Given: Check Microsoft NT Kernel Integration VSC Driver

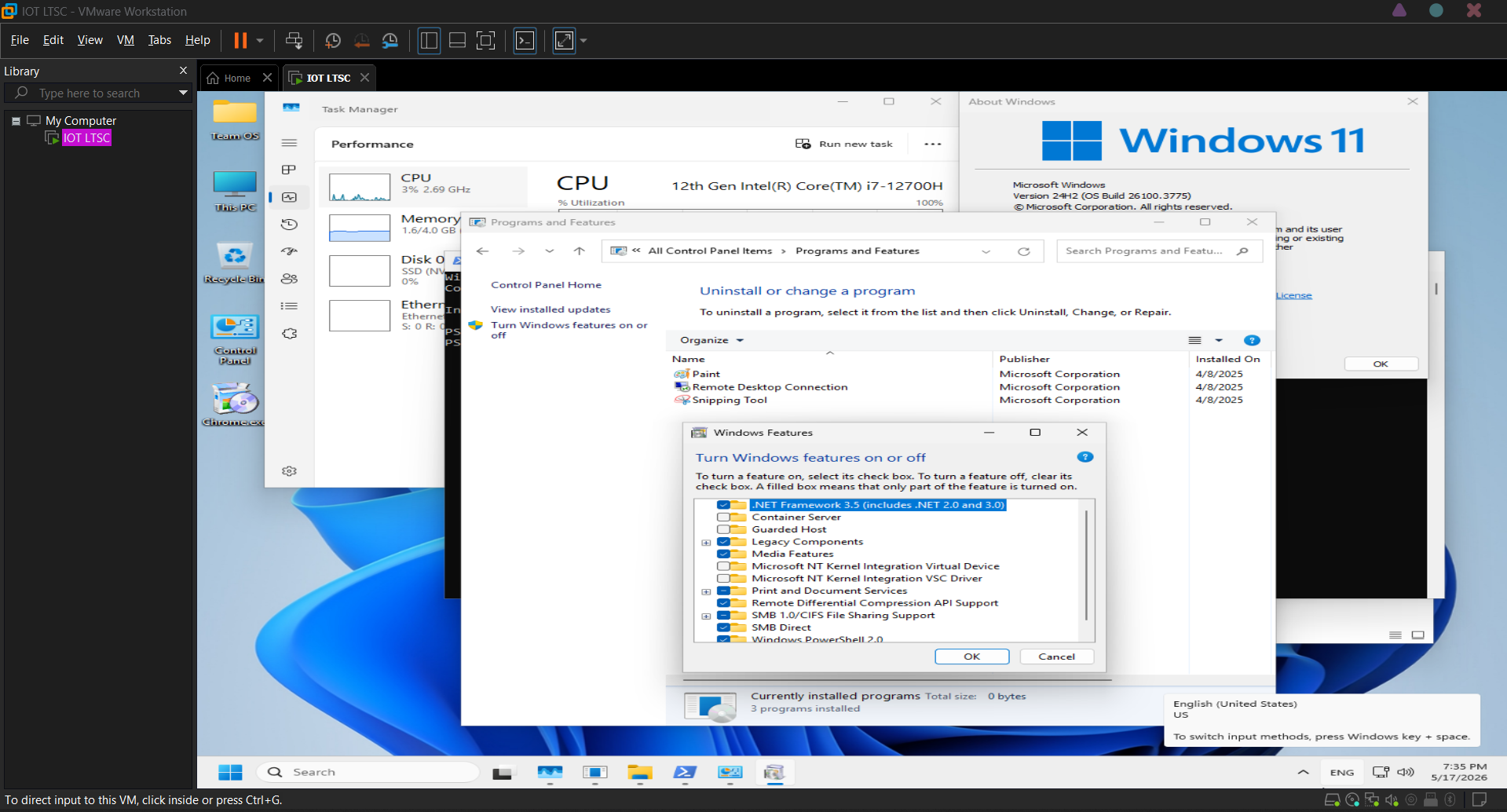Looking at the screenshot, I should pyautogui.click(x=723, y=579).
